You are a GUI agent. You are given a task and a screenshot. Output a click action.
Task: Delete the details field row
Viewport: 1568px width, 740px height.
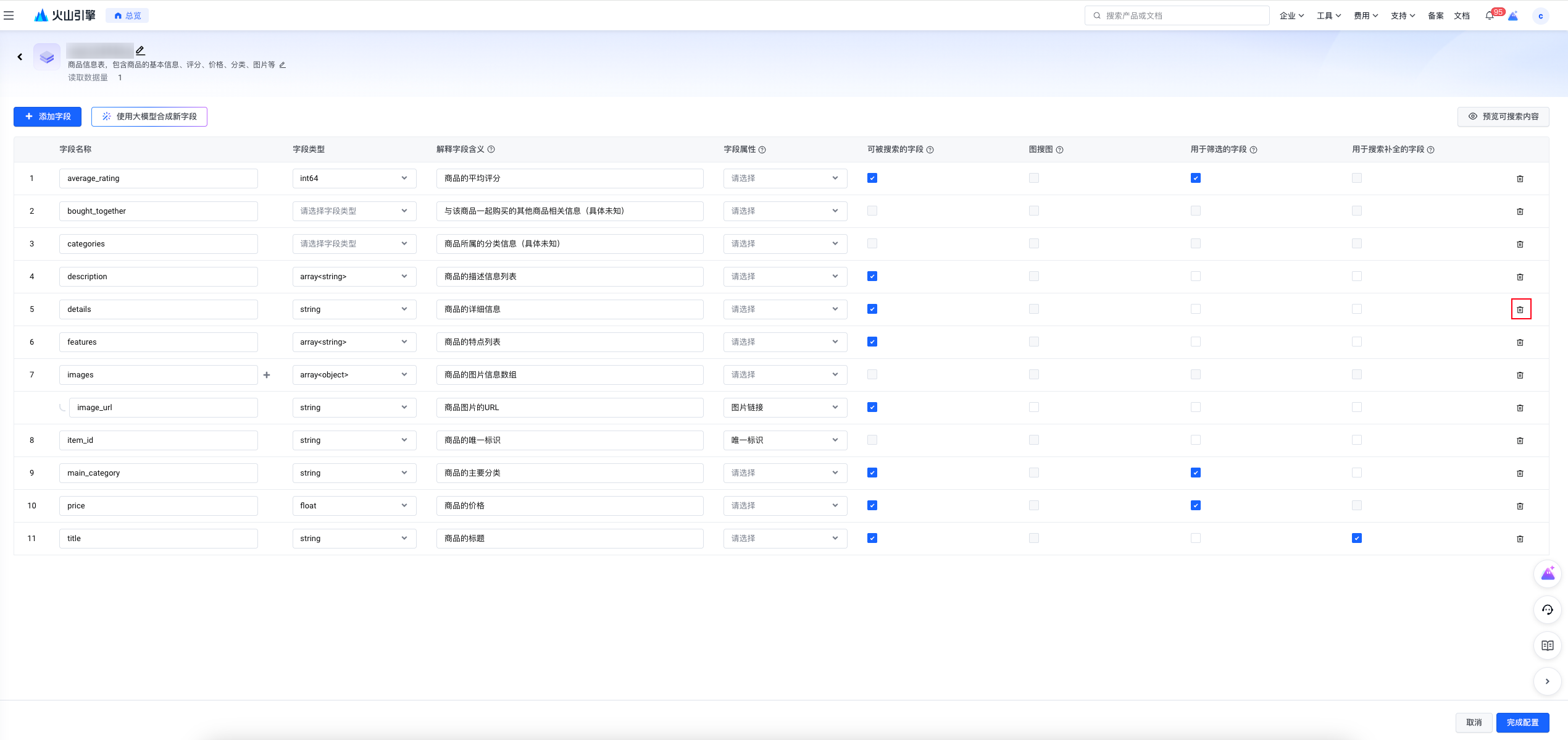click(1520, 309)
